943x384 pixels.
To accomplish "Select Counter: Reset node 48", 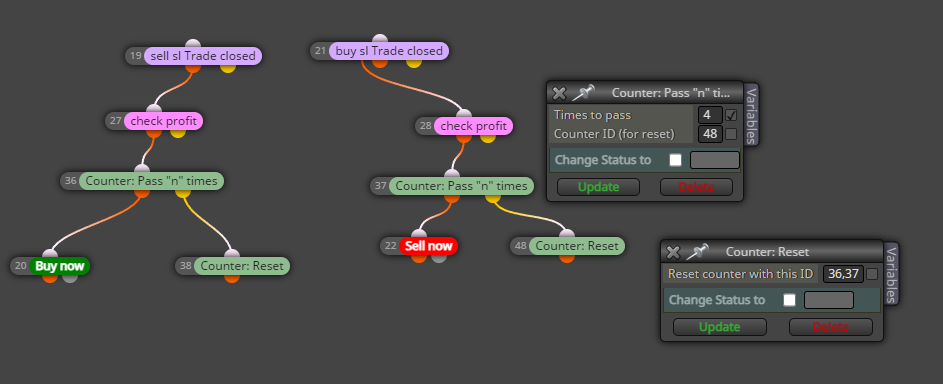I will [577, 246].
